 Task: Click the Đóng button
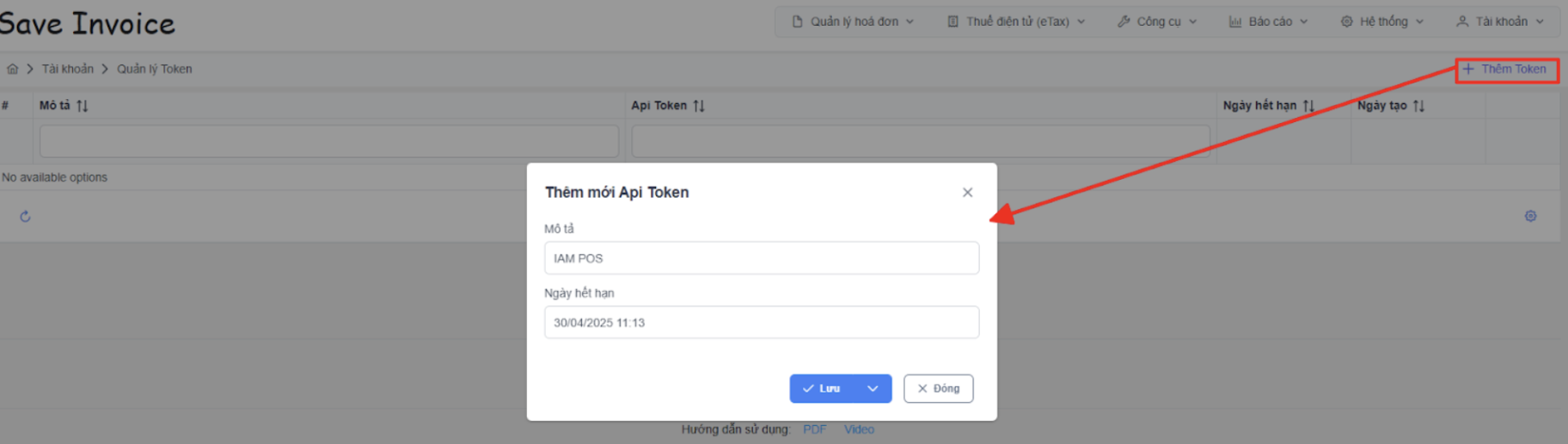pos(939,389)
